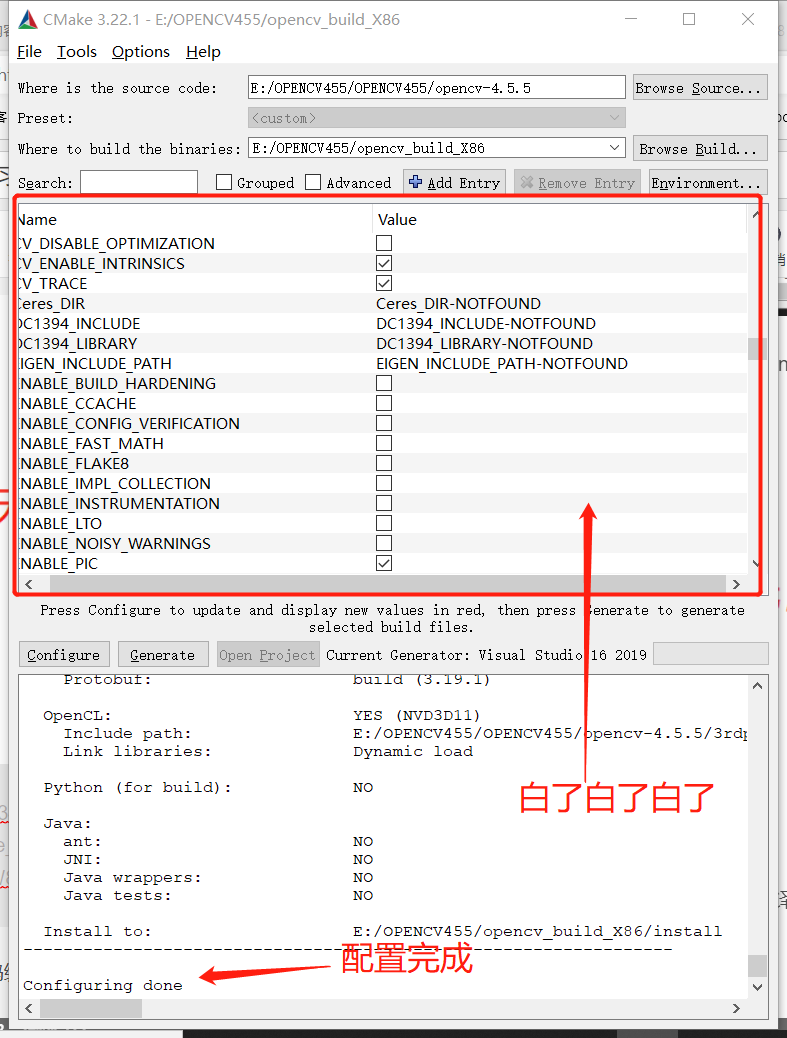
Task: Click the Install to path text
Action: [x=537, y=931]
